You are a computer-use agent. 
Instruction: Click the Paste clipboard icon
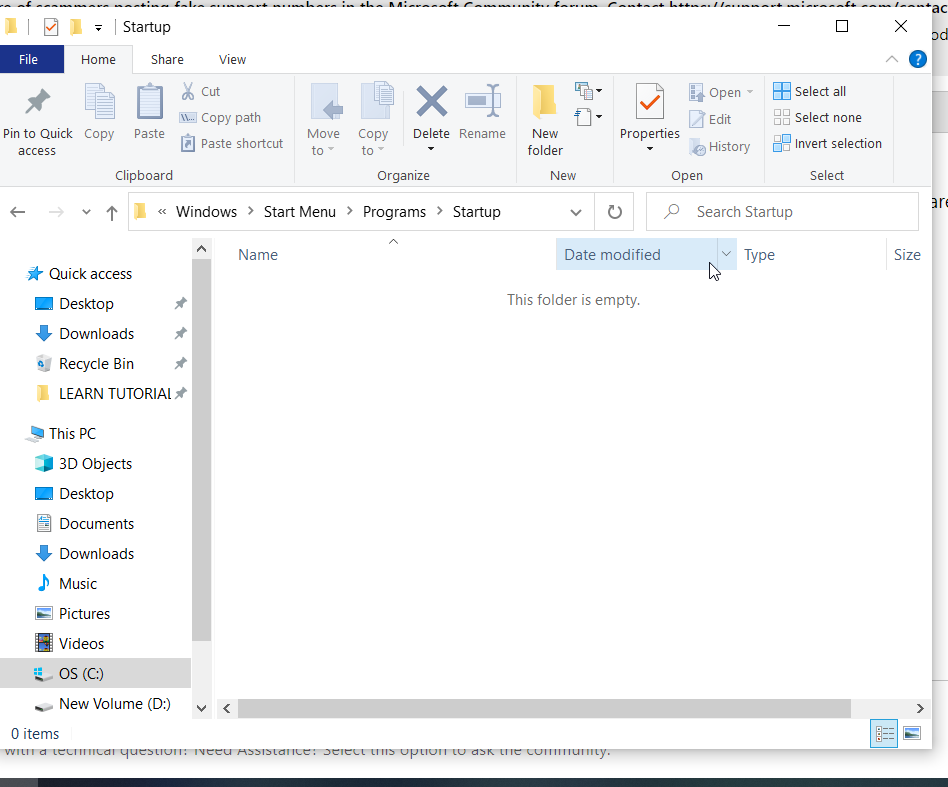click(149, 102)
